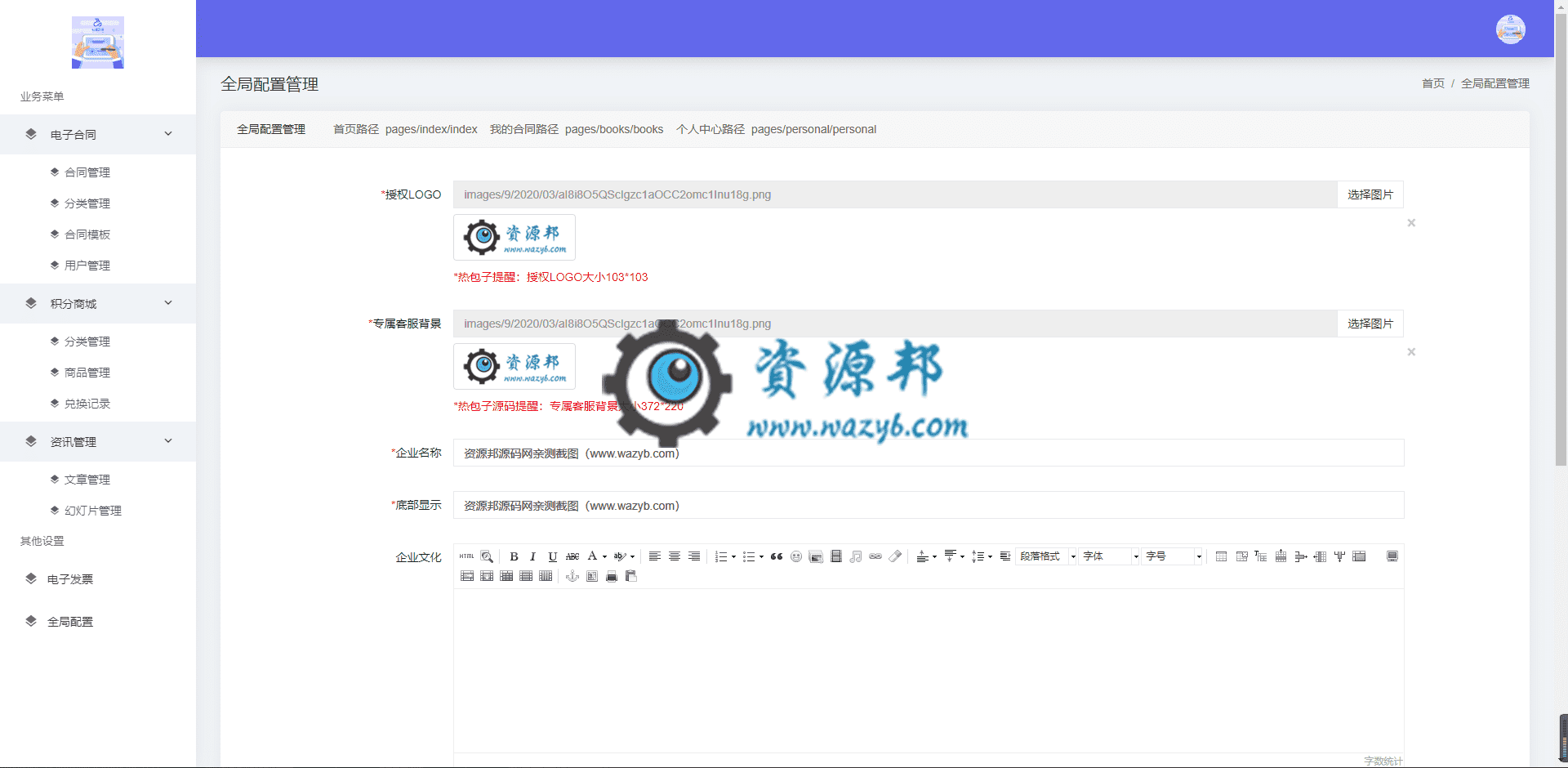Insert a table in editor

point(1222,556)
